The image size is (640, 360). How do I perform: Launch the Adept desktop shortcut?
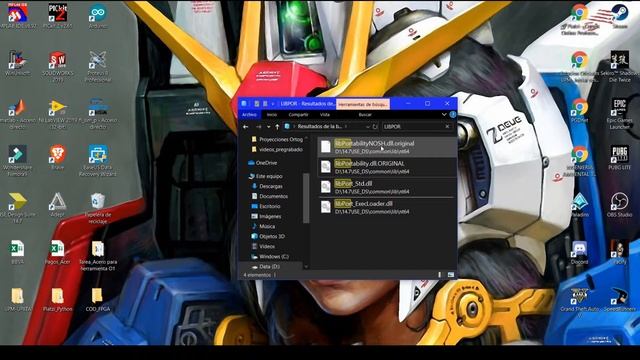(58, 204)
